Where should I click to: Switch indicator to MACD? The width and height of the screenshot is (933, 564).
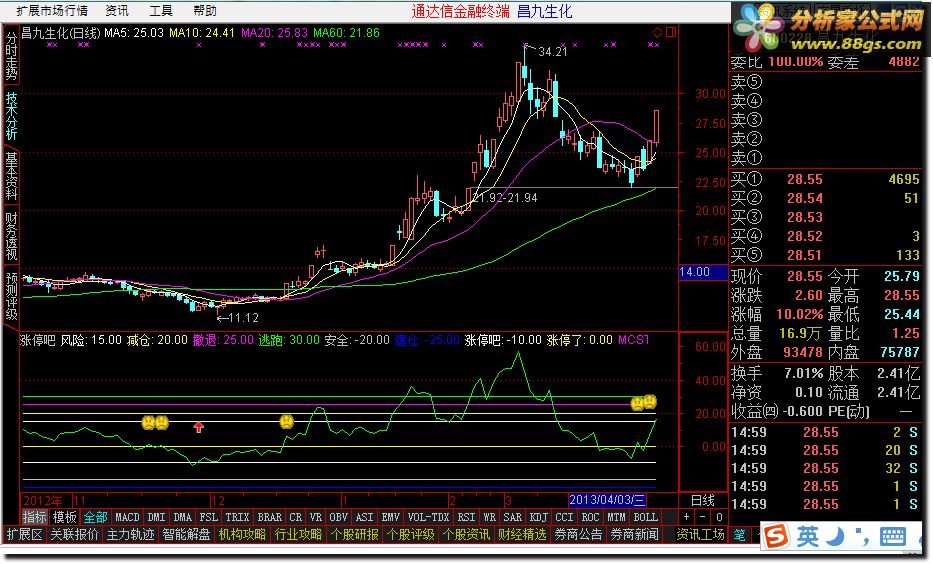coord(127,517)
